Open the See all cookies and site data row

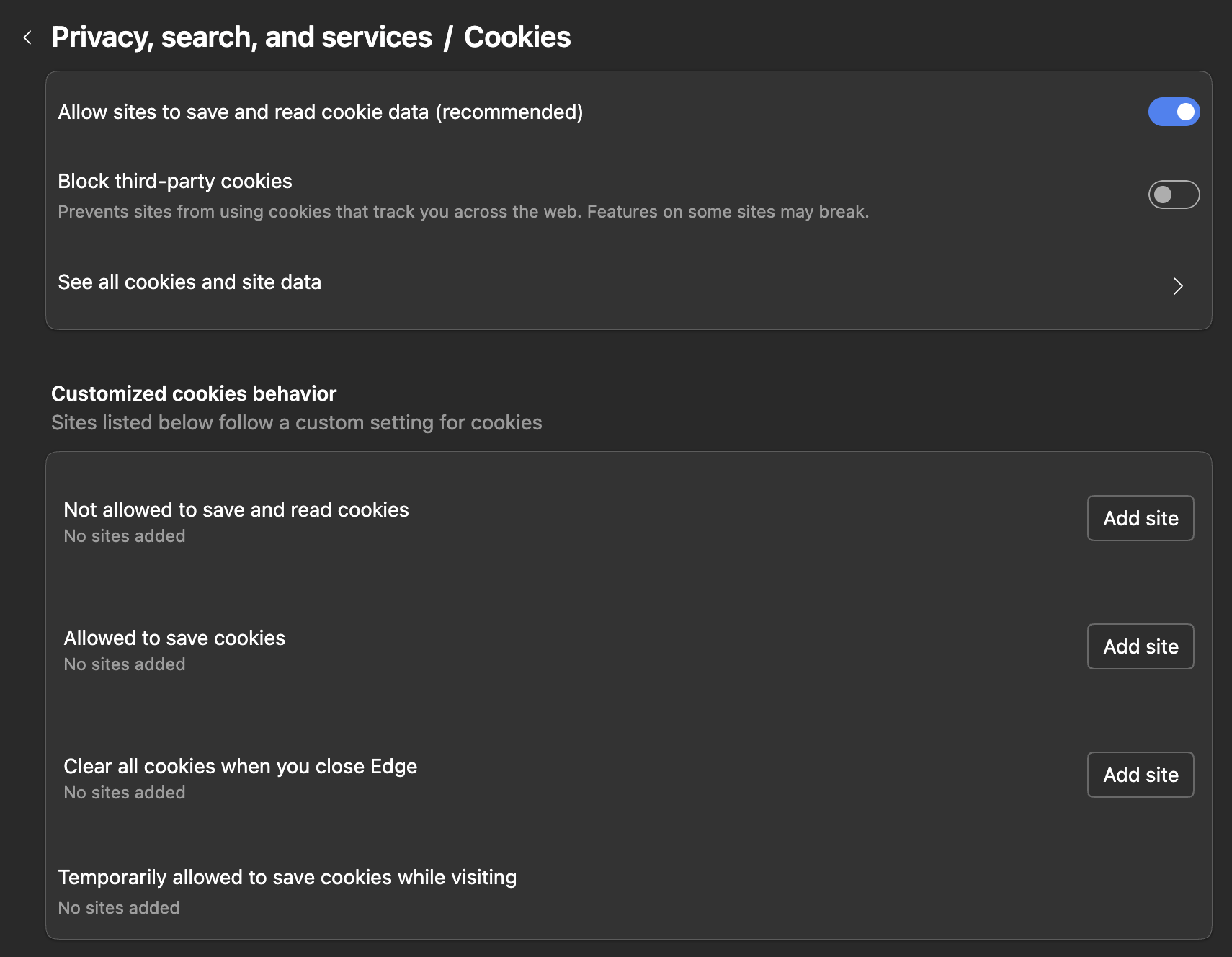point(189,282)
